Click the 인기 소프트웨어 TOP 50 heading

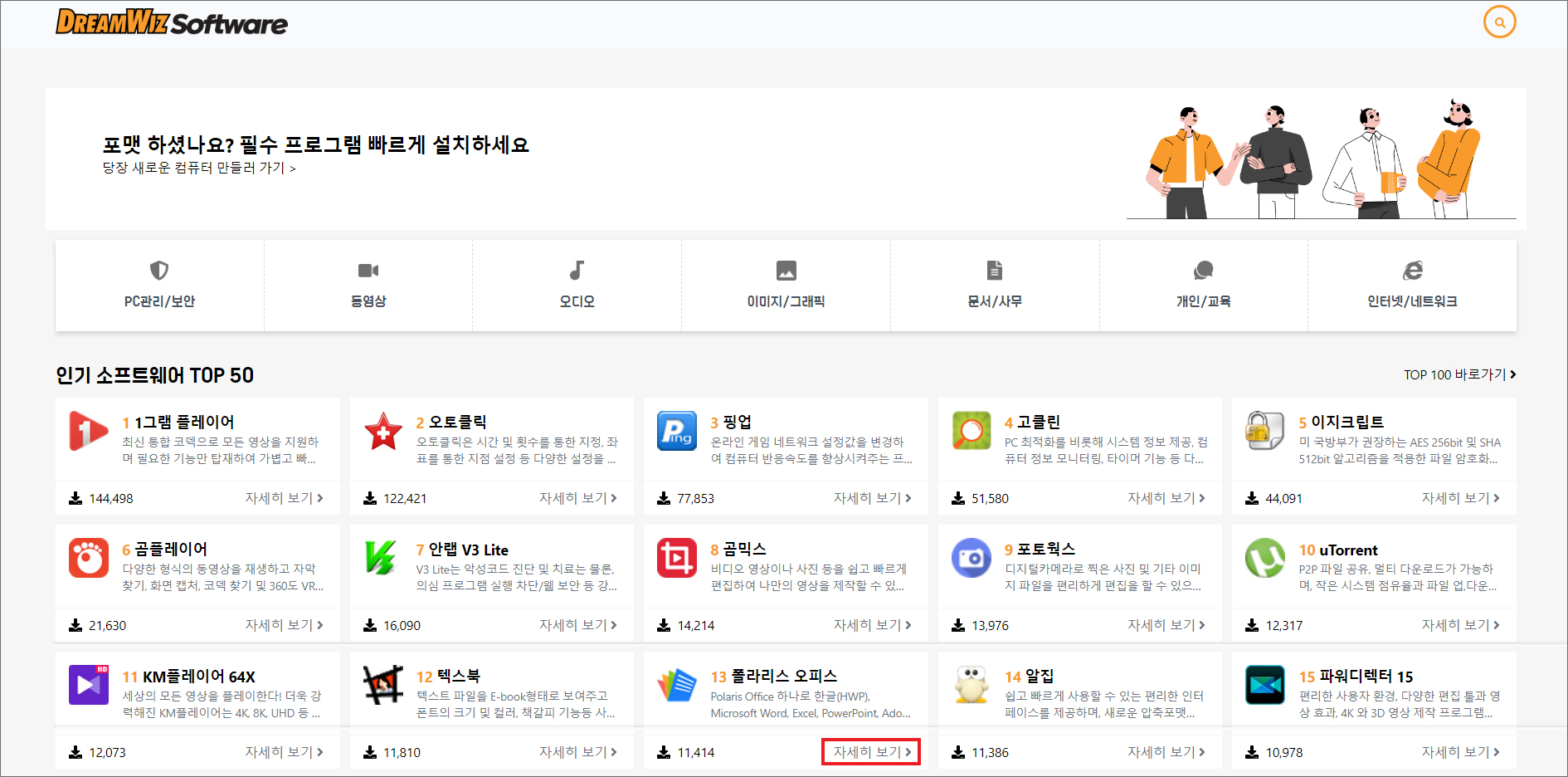coord(154,375)
